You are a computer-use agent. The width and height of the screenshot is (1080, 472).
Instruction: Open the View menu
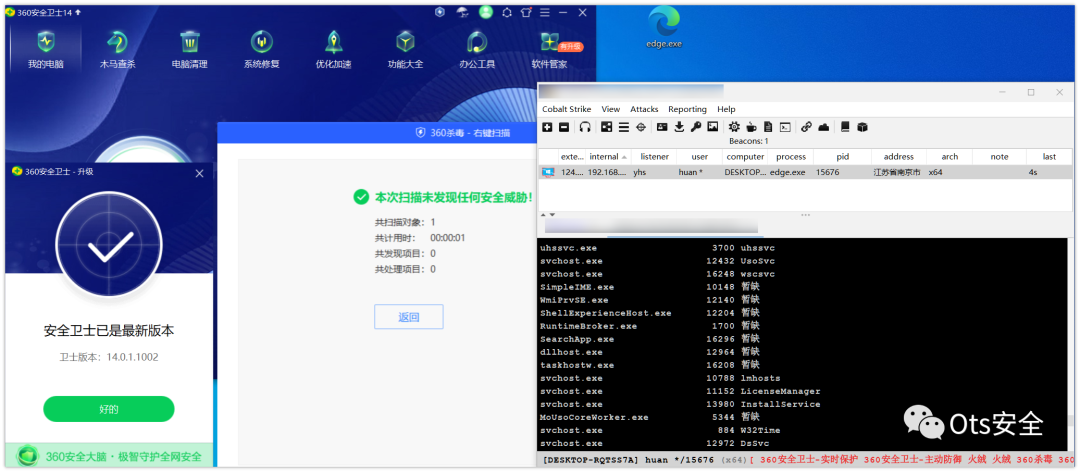(x=610, y=109)
